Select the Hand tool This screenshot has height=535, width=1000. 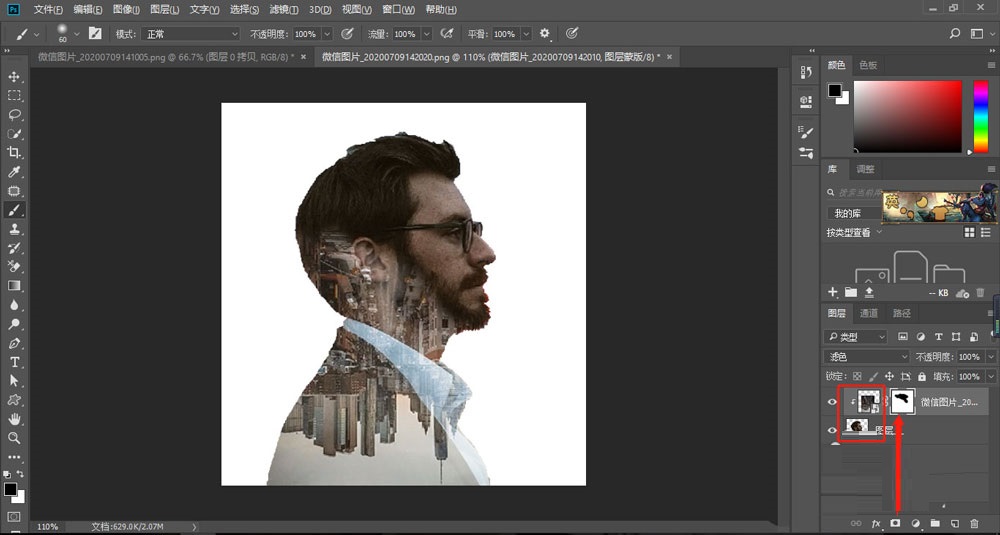14,419
